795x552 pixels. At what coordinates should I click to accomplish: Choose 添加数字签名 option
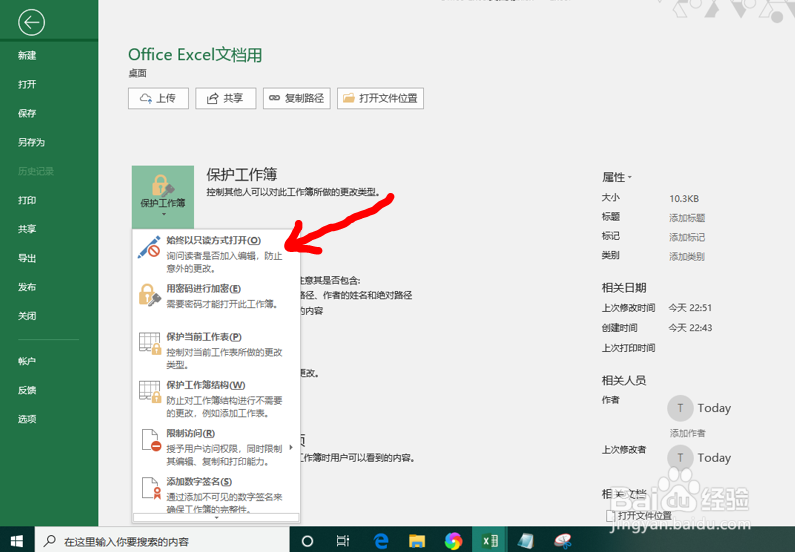coord(216,494)
